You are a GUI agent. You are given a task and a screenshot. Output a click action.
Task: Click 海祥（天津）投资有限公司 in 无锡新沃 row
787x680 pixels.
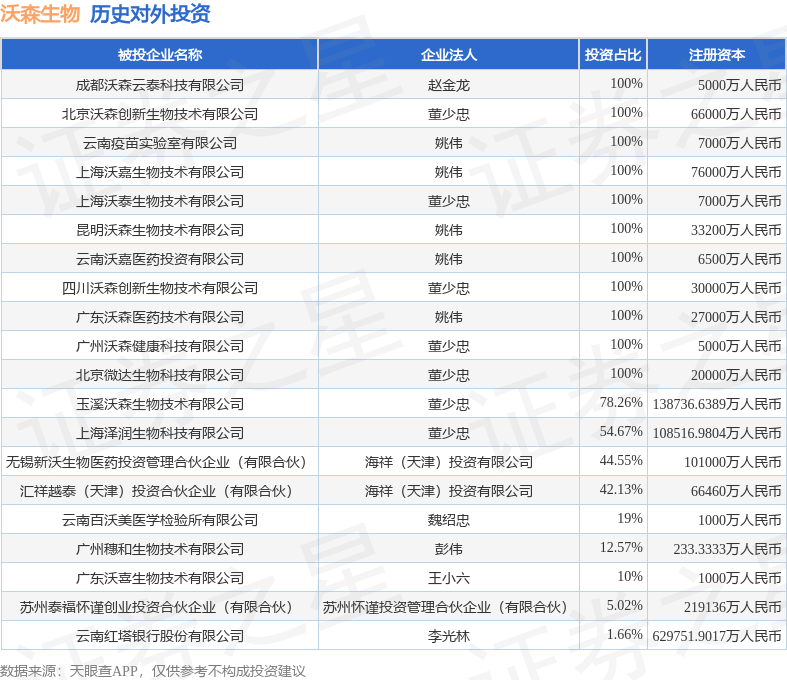(x=449, y=462)
